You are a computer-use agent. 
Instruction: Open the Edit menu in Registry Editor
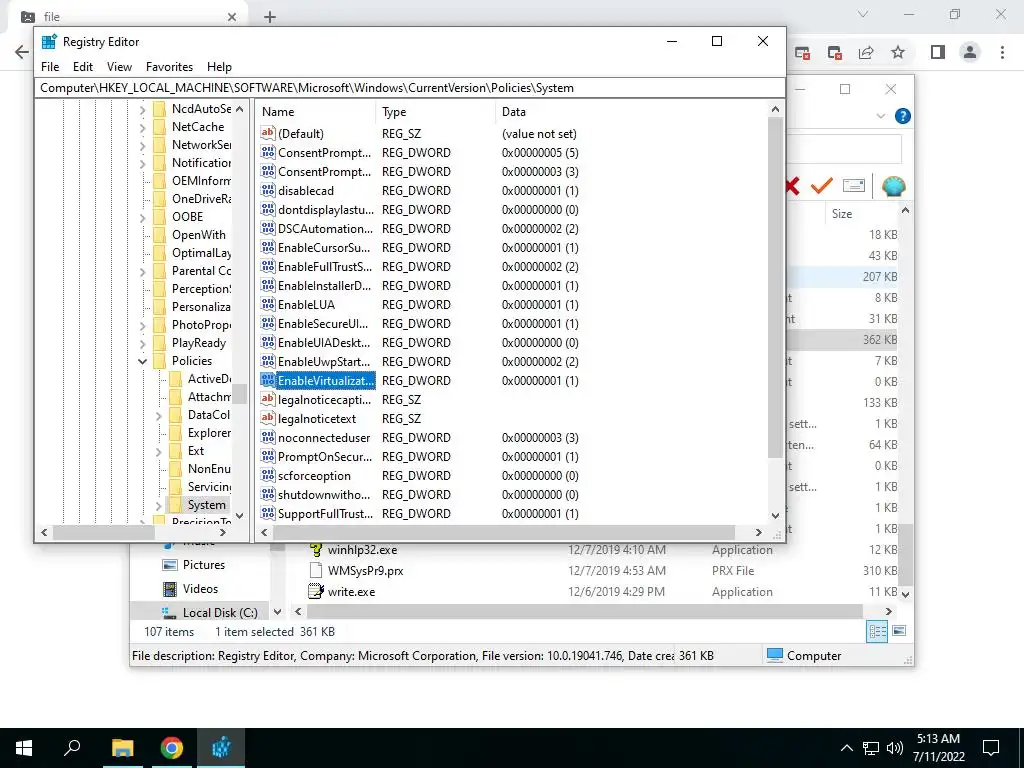point(82,67)
